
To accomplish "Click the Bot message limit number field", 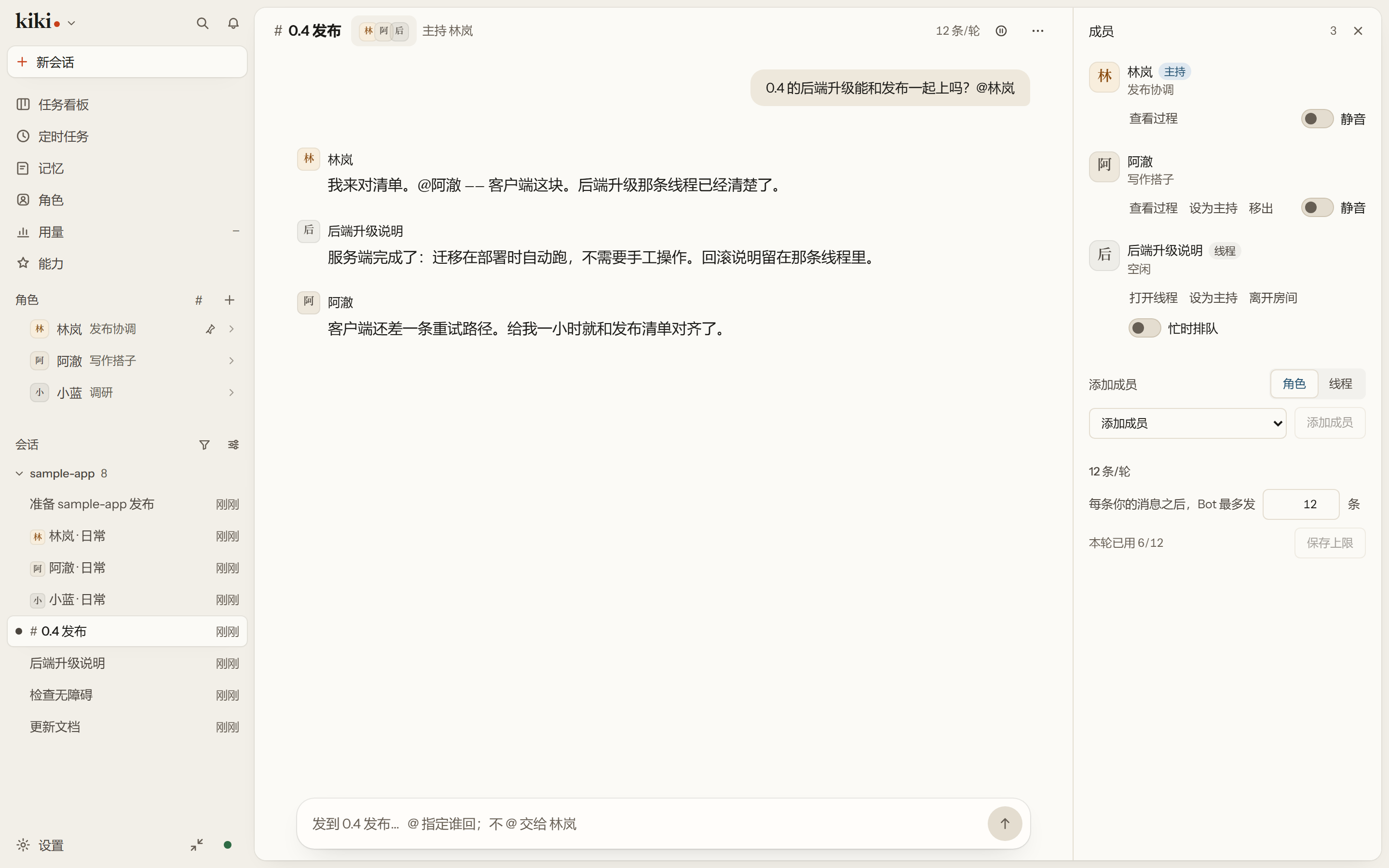I will click(1301, 504).
